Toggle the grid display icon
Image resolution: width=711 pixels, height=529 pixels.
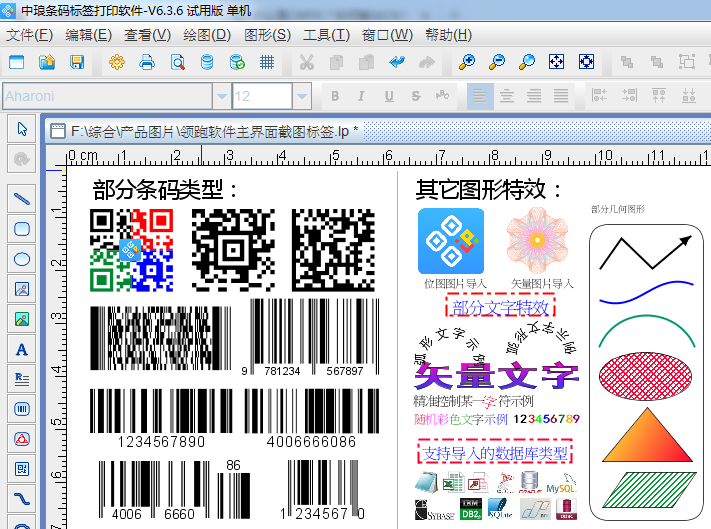click(x=267, y=62)
